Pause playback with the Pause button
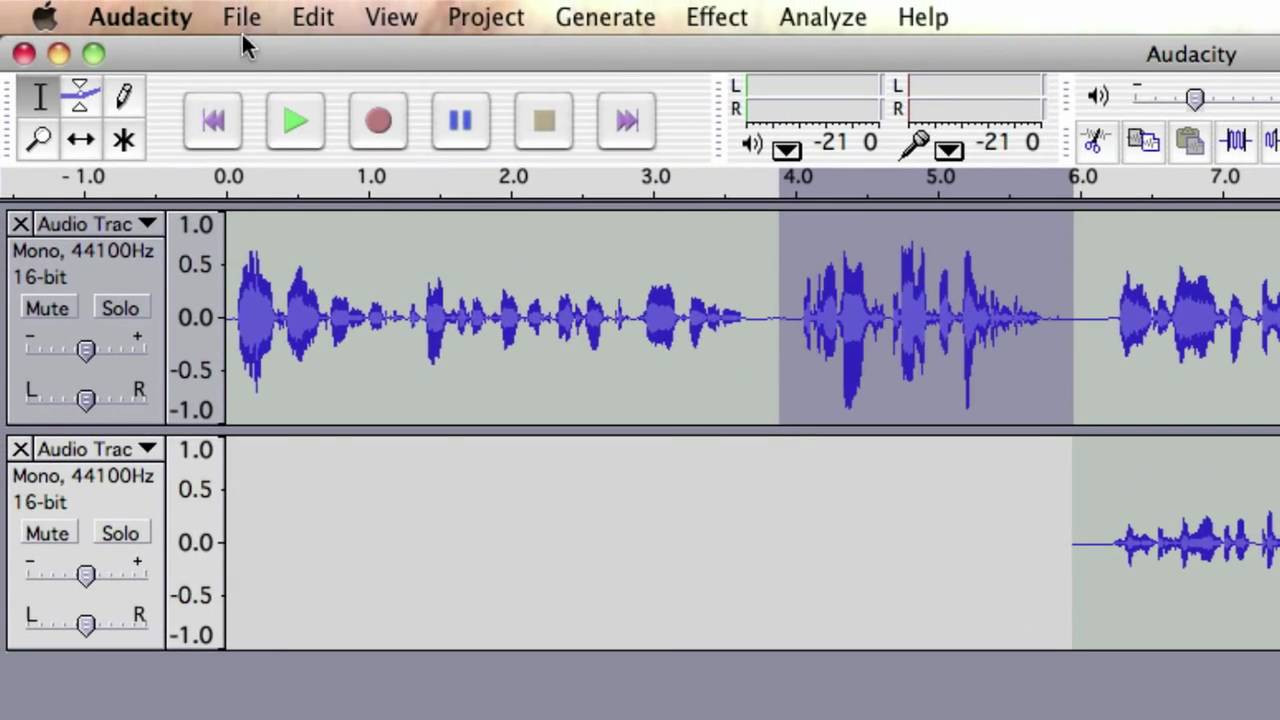The image size is (1280, 720). 461,121
